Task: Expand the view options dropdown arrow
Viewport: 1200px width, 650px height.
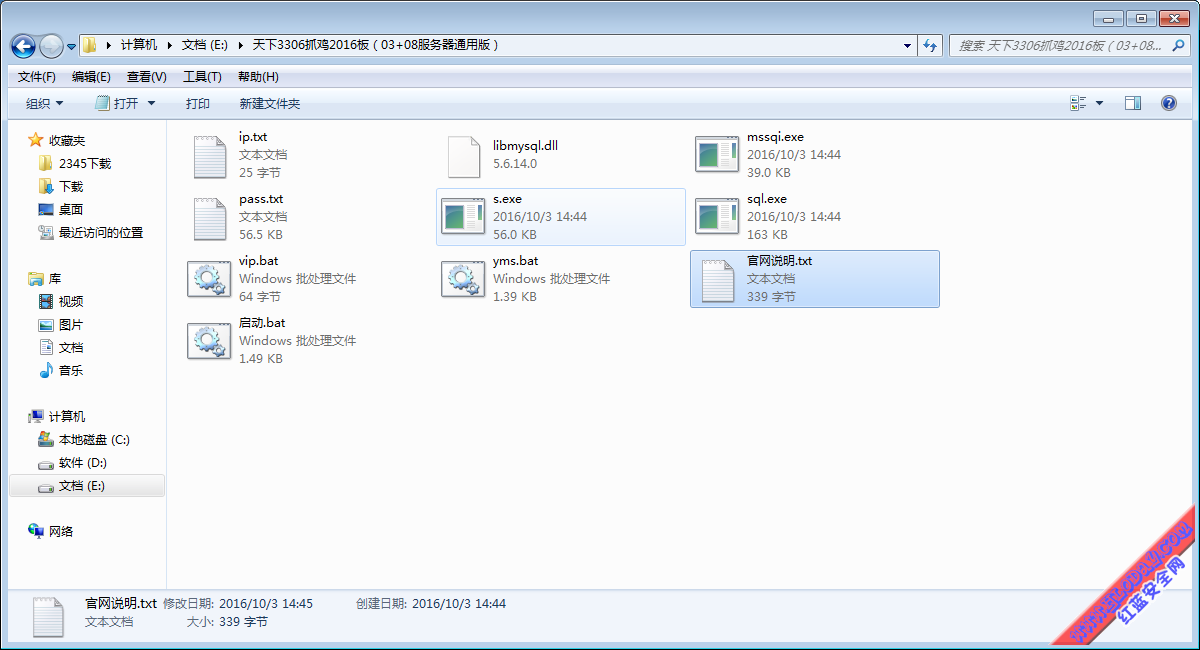Action: [1100, 103]
